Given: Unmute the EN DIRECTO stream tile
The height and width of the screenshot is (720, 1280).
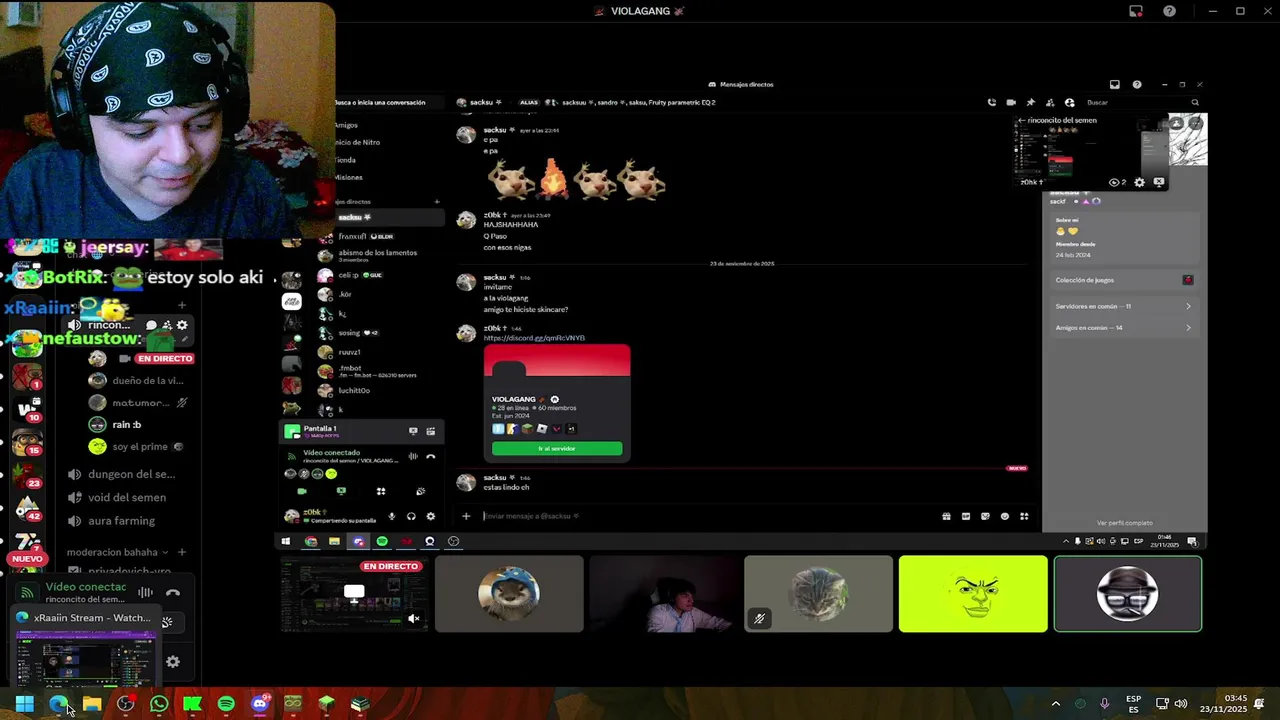Looking at the screenshot, I should 414,619.
